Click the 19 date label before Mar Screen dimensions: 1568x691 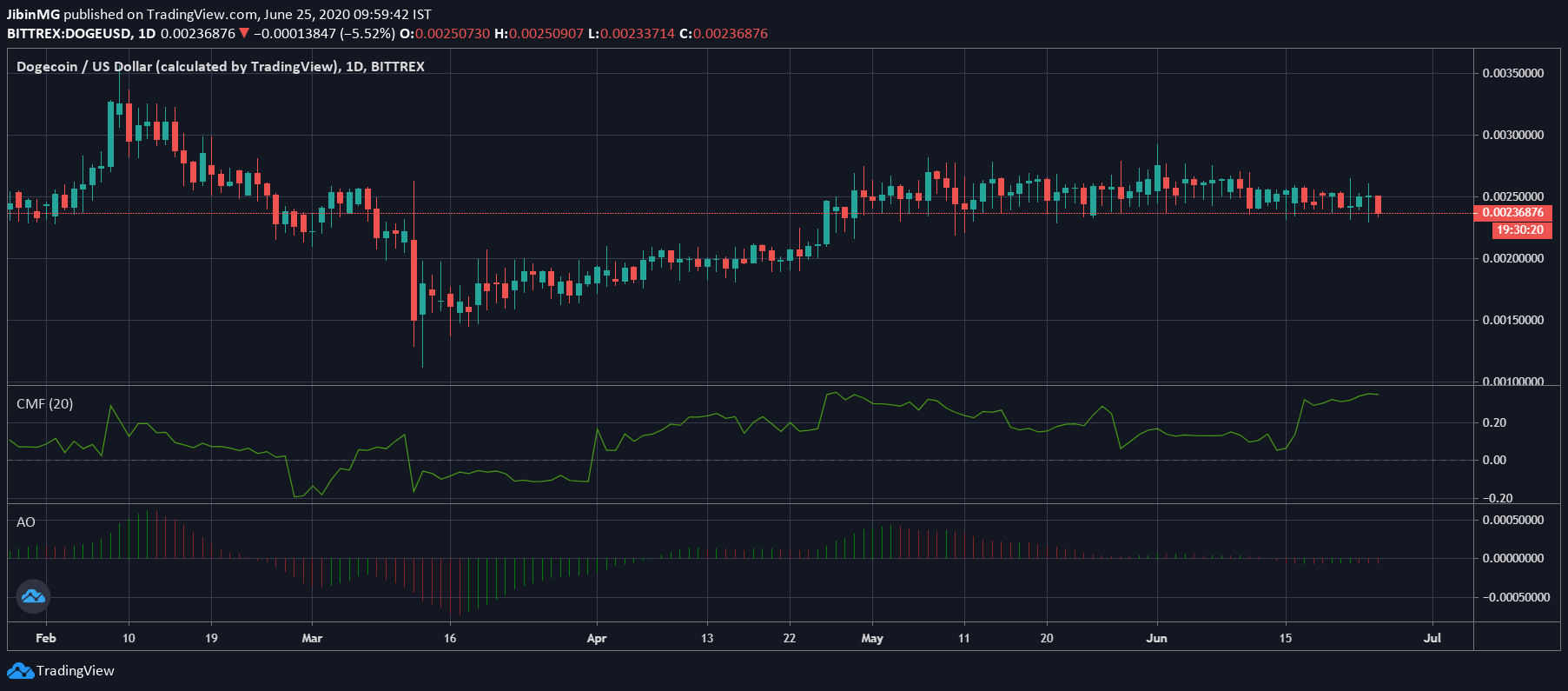tap(211, 638)
